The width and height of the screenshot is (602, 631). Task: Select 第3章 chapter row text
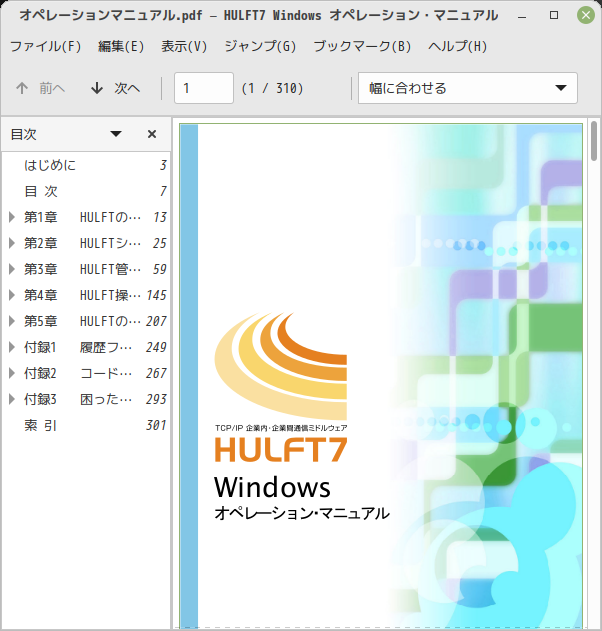82,269
